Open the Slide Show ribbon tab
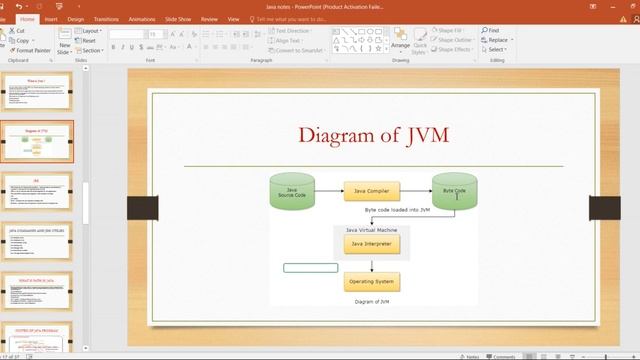640x360 pixels. tap(178, 19)
